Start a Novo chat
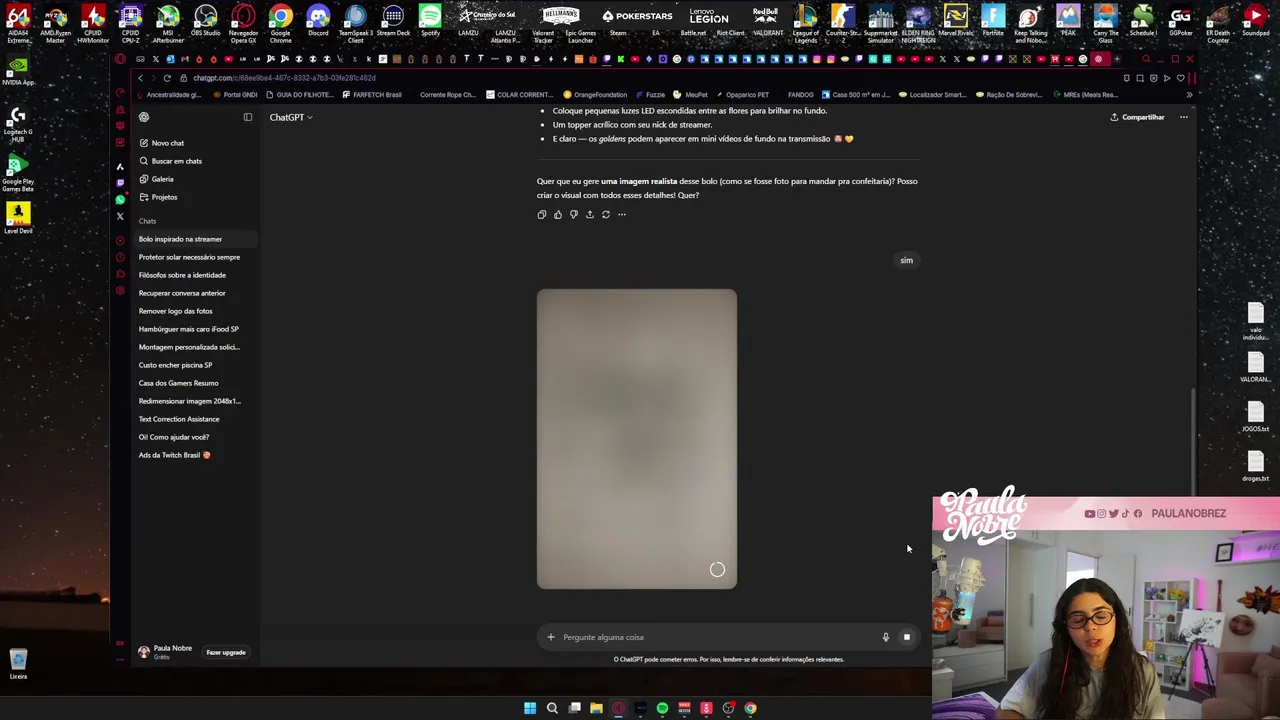The image size is (1280, 720). (x=162, y=143)
